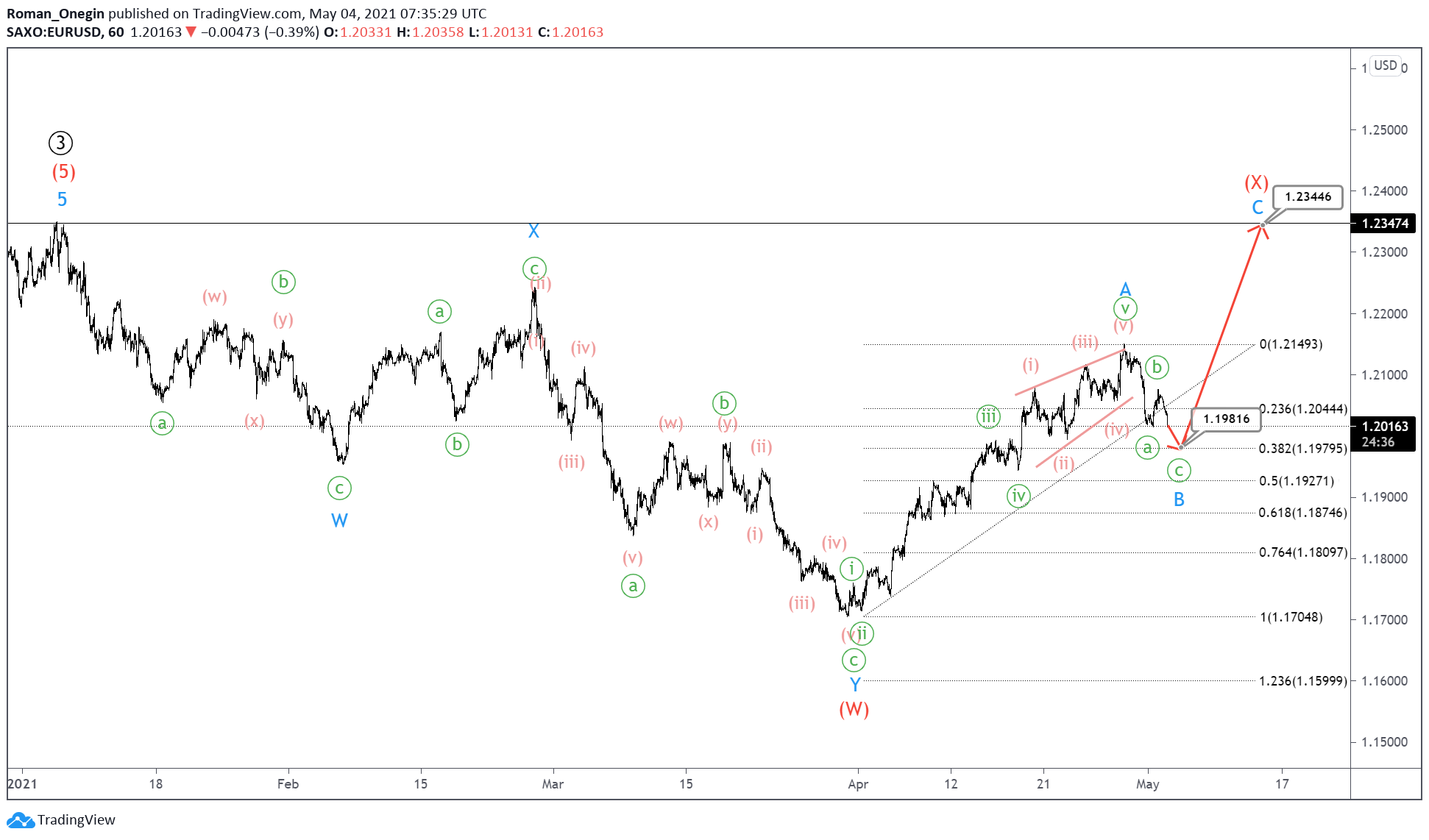1429x840 pixels.
Task: Click the red down triangle price-change indicator
Action: [x=191, y=32]
